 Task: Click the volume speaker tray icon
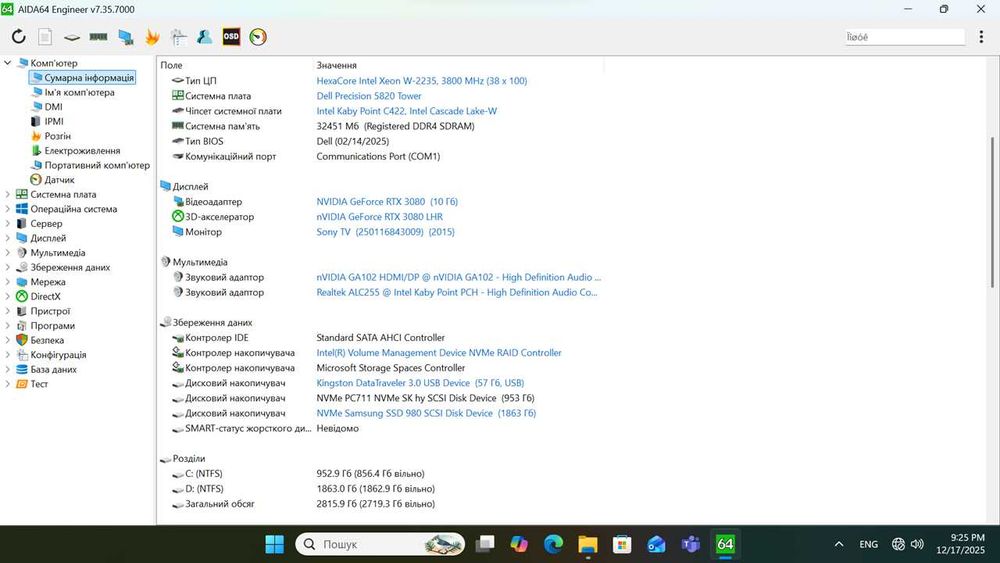[917, 544]
